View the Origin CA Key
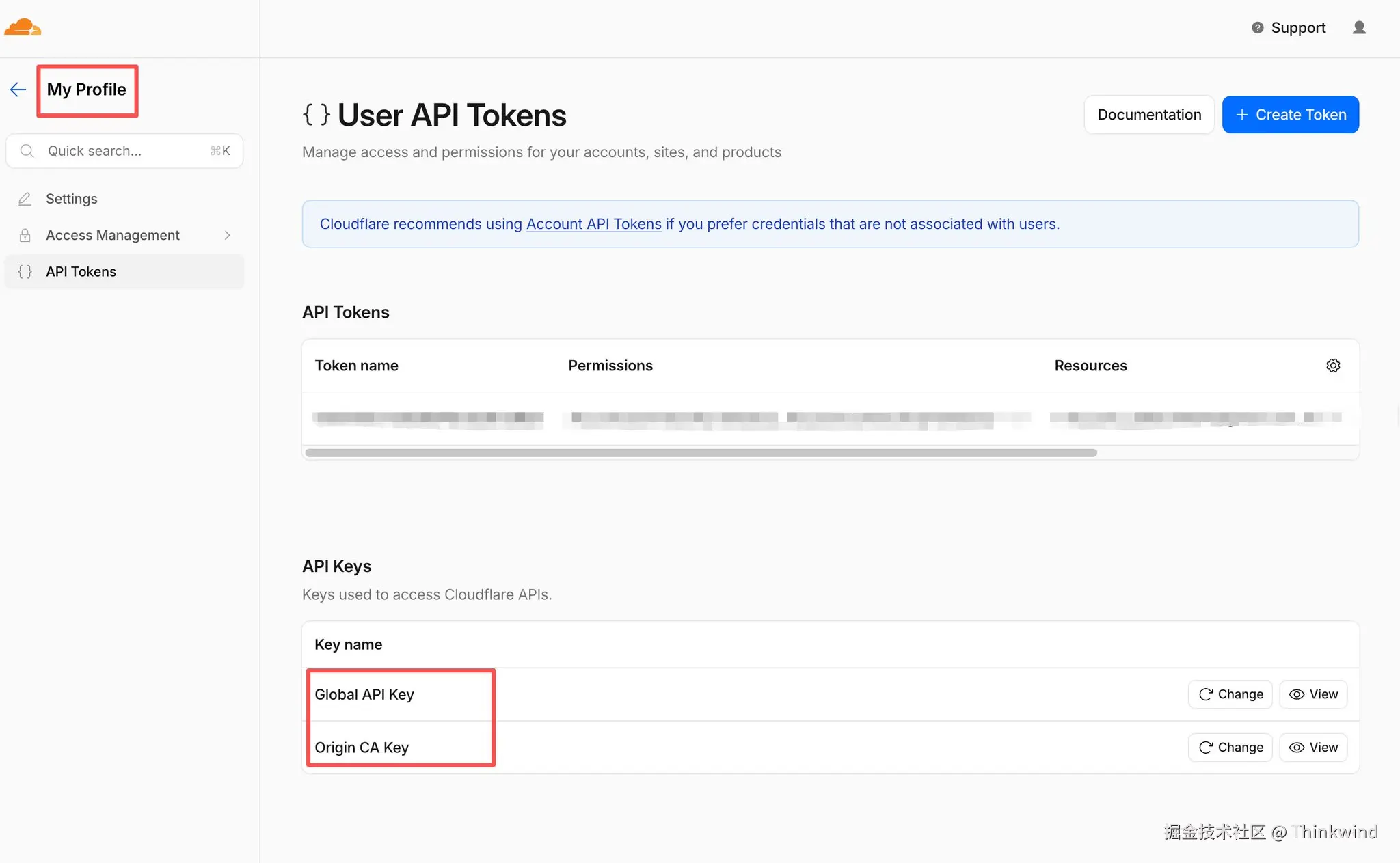This screenshot has height=863, width=1400. coord(1313,748)
